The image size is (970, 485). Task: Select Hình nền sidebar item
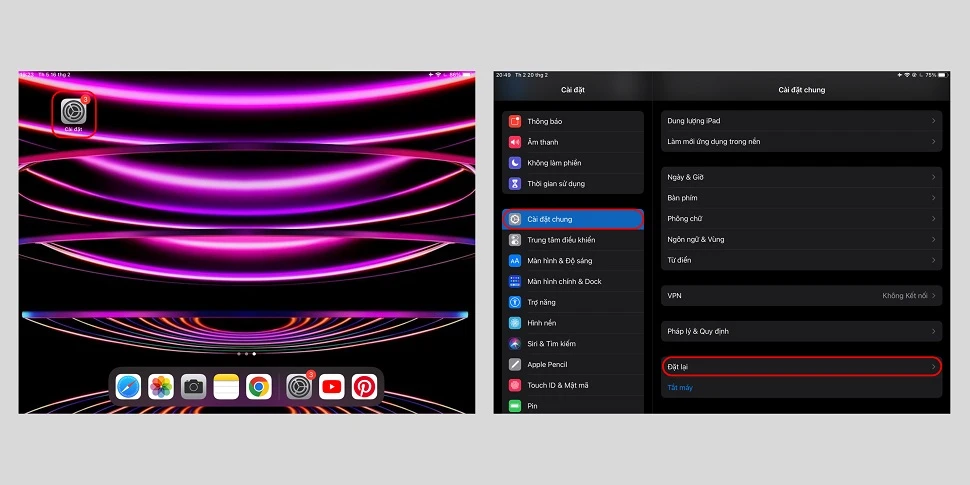click(x=573, y=323)
